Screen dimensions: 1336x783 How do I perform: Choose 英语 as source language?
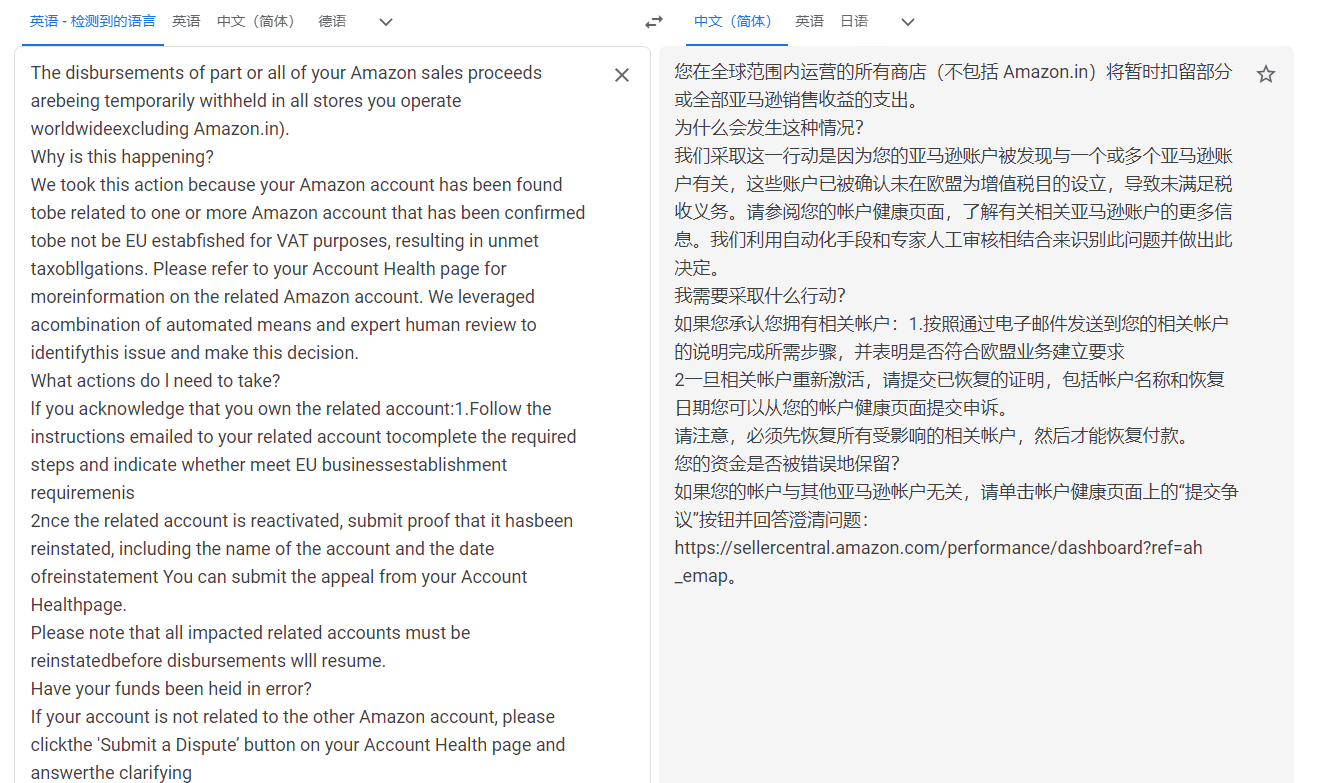(x=186, y=21)
